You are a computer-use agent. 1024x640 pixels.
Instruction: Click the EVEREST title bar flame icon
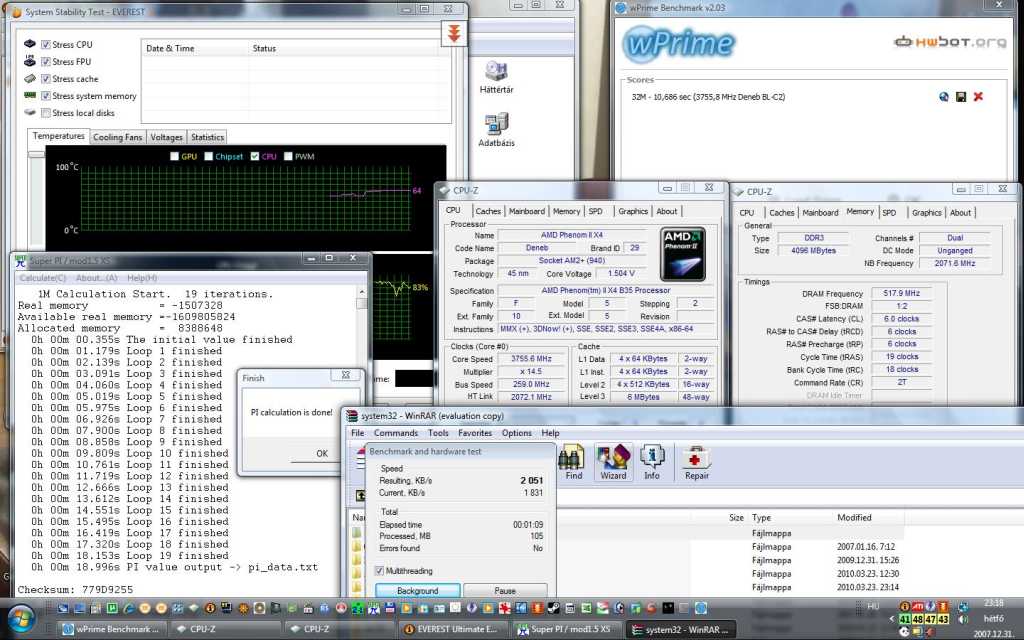click(17, 12)
